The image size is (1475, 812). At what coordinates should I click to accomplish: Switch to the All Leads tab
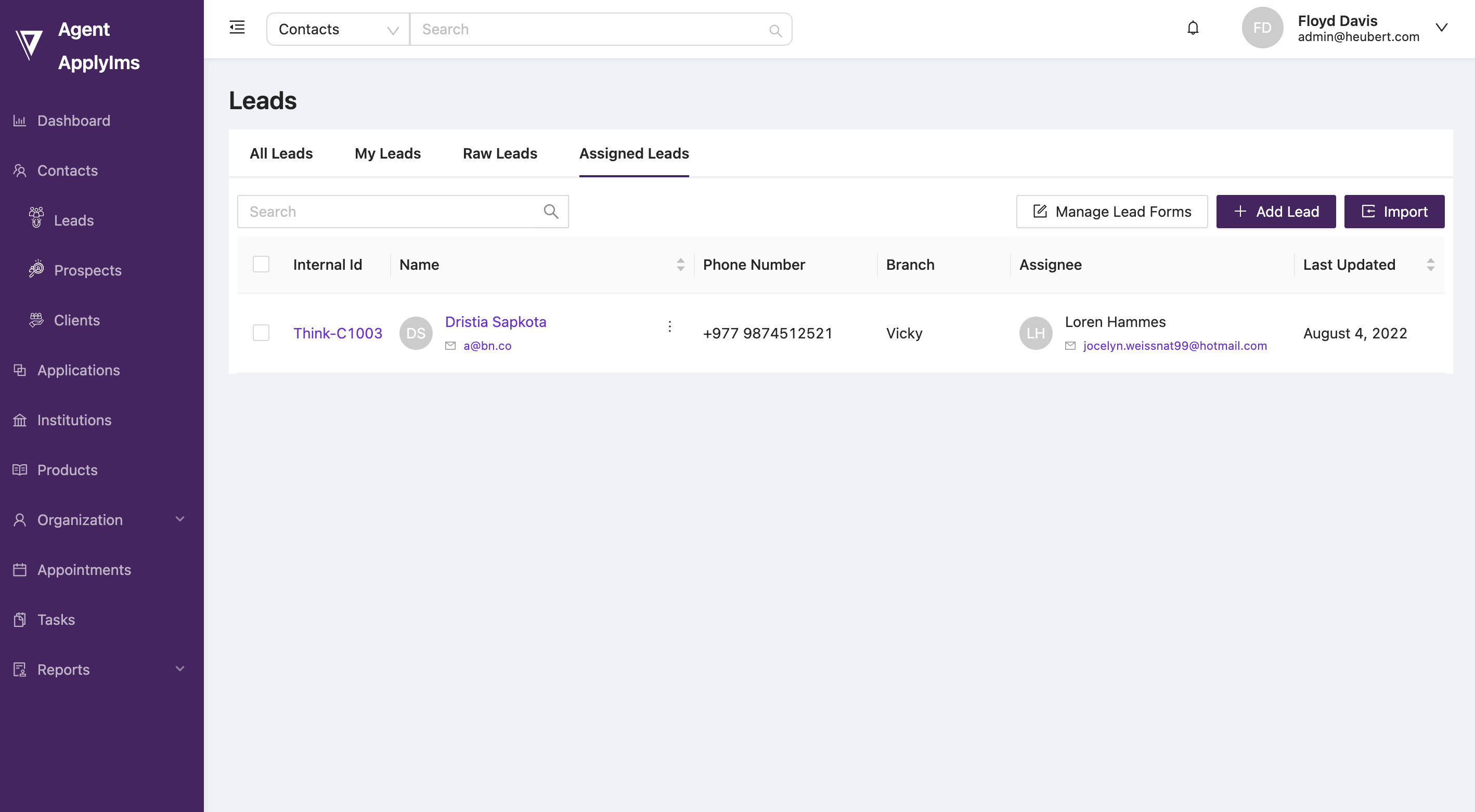click(281, 153)
